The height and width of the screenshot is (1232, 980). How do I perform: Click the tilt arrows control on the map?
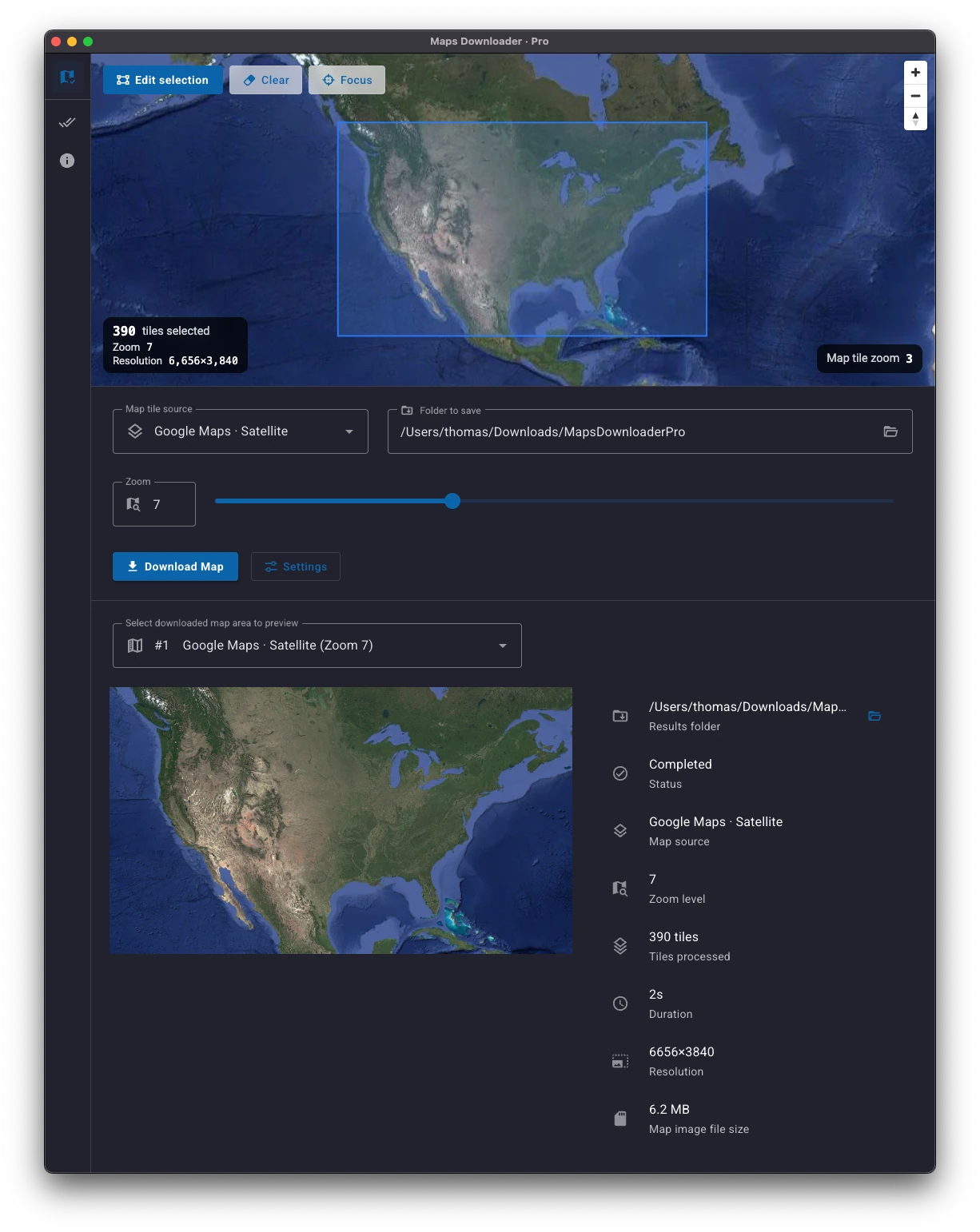tap(915, 118)
